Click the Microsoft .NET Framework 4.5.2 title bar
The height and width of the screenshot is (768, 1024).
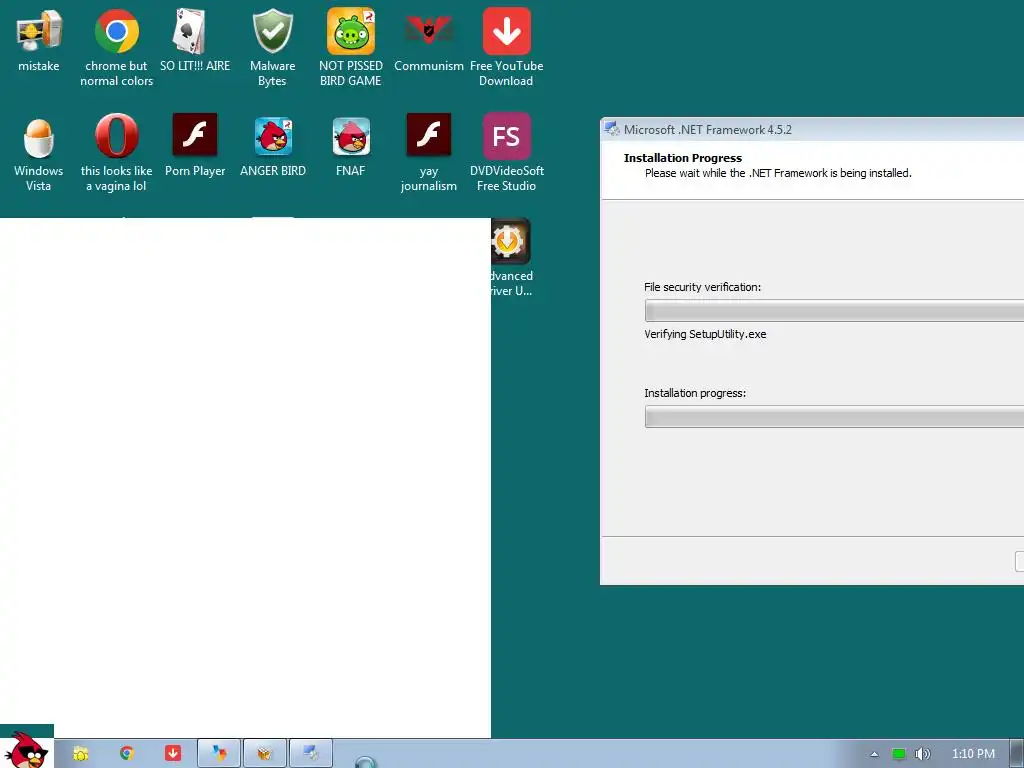812,129
